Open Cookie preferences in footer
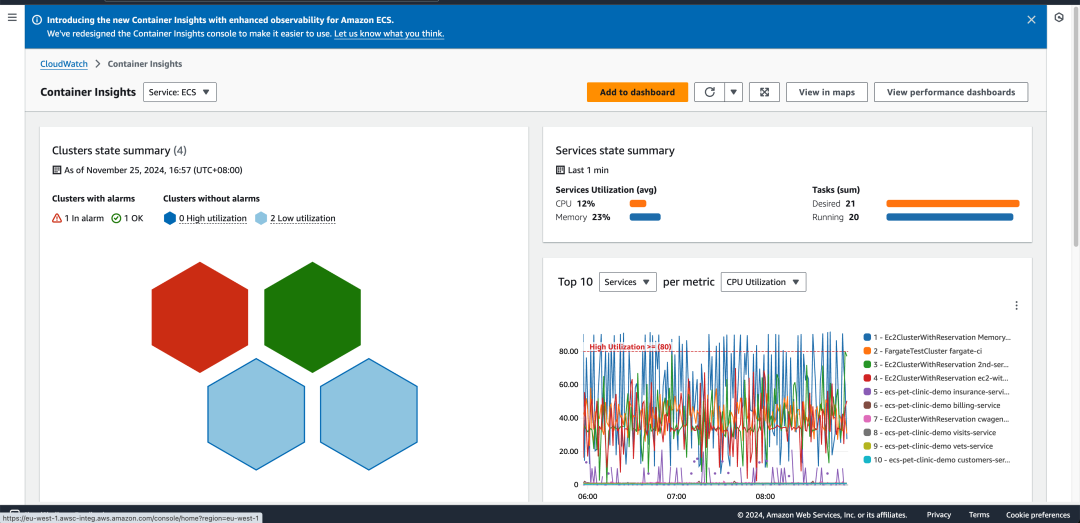 point(1038,515)
